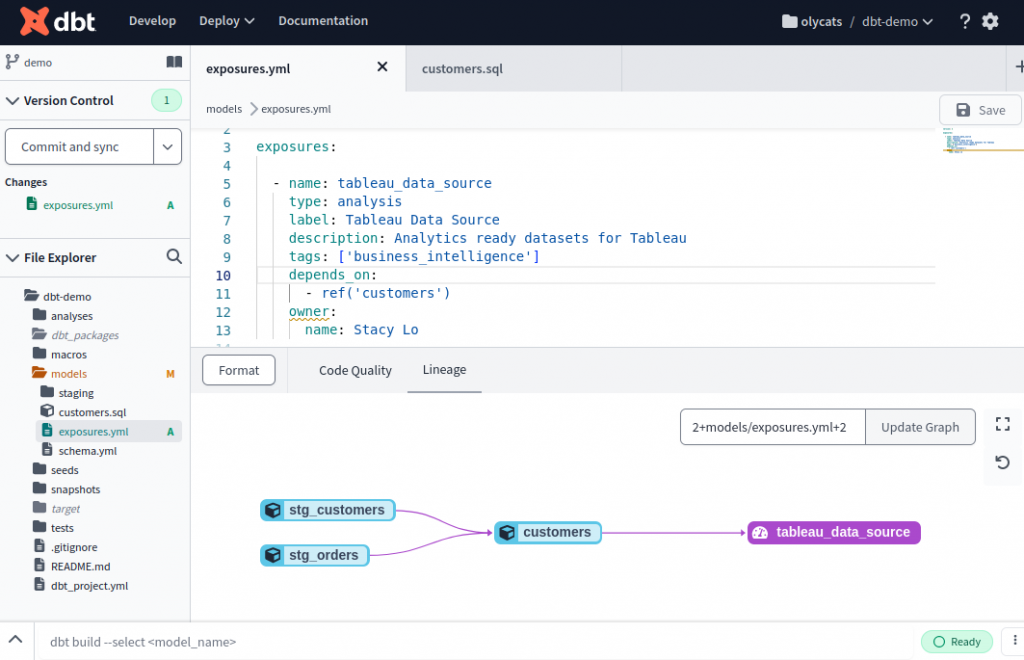
Task: Click line number 10 in the editor
Action: pyautogui.click(x=223, y=275)
